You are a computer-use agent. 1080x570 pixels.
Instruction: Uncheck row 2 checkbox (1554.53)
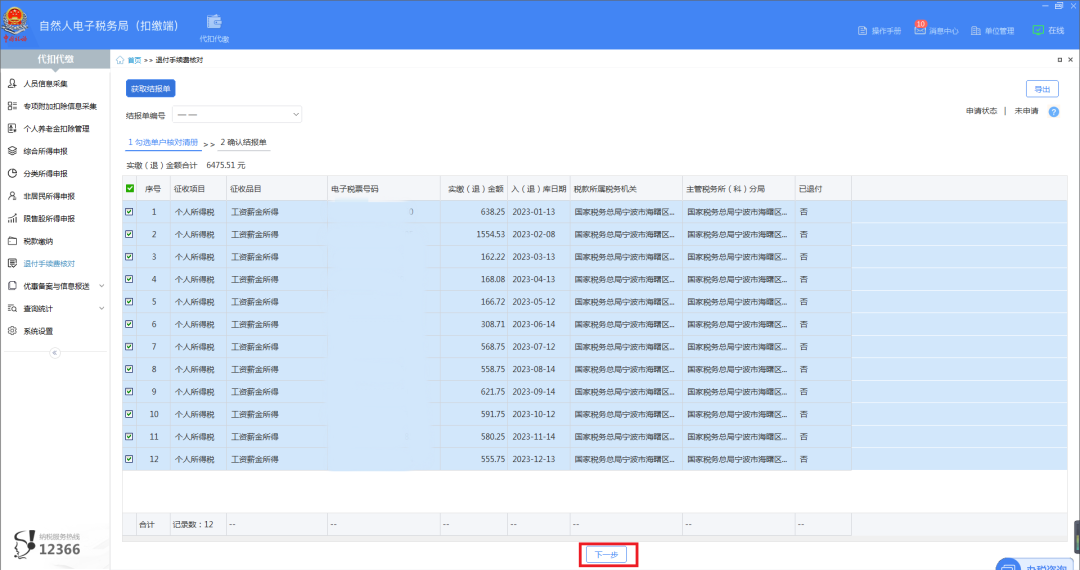pos(129,234)
